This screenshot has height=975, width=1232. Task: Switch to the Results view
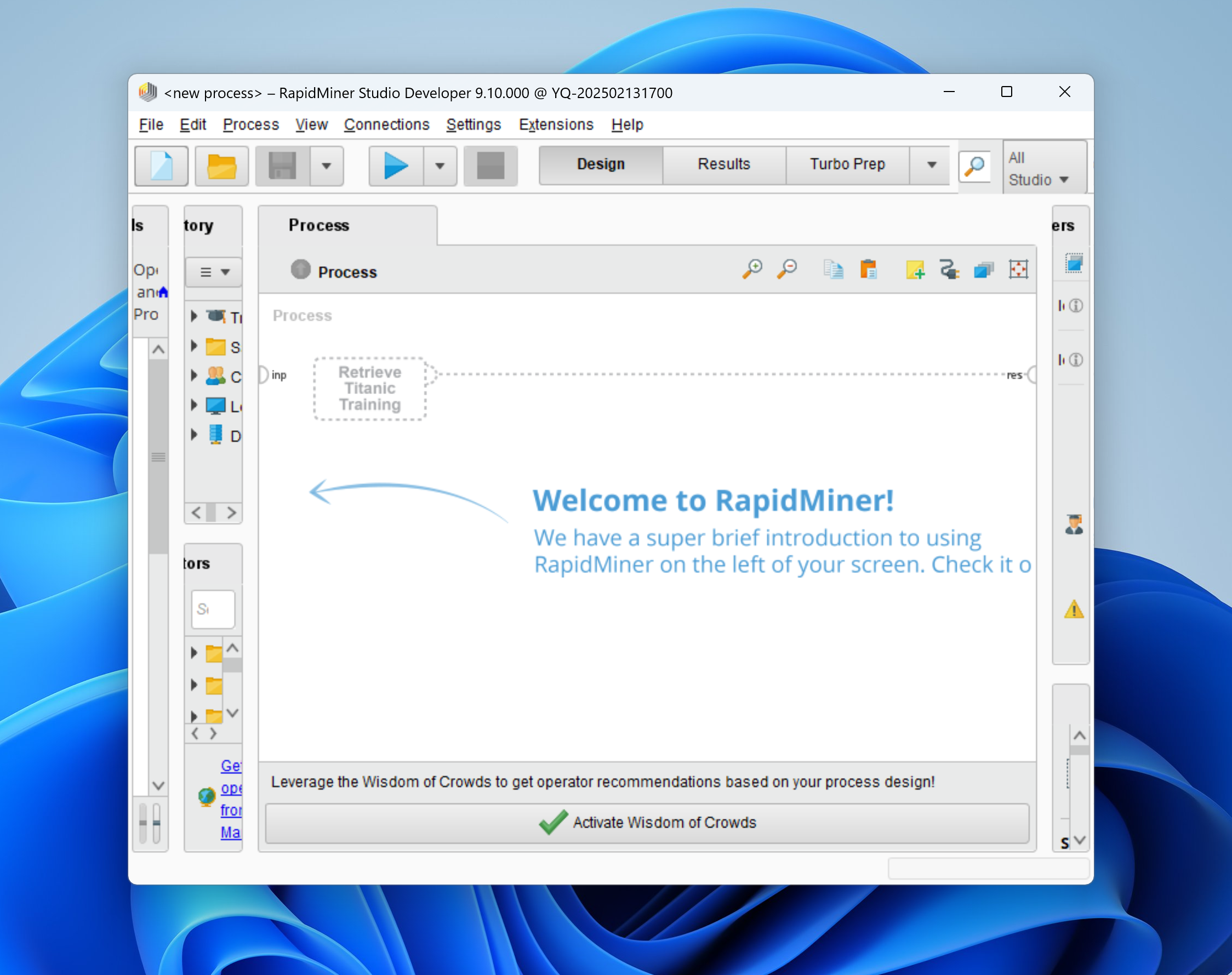(x=724, y=164)
